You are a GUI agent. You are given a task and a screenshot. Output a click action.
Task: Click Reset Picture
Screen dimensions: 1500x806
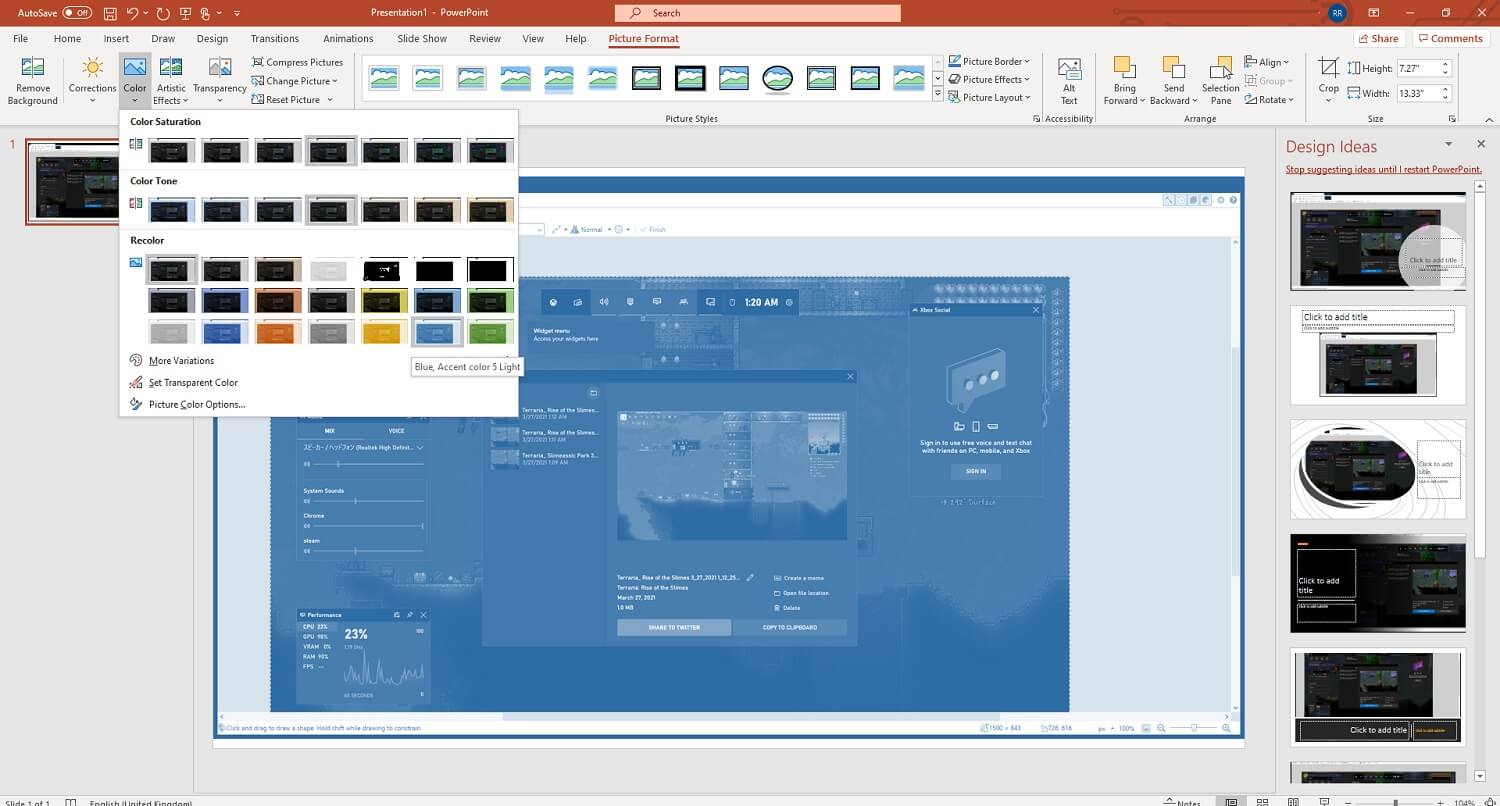click(x=288, y=99)
